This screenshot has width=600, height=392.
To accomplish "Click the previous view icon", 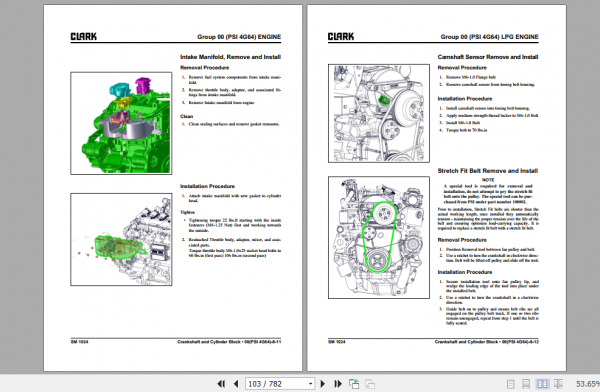I will pos(354,384).
